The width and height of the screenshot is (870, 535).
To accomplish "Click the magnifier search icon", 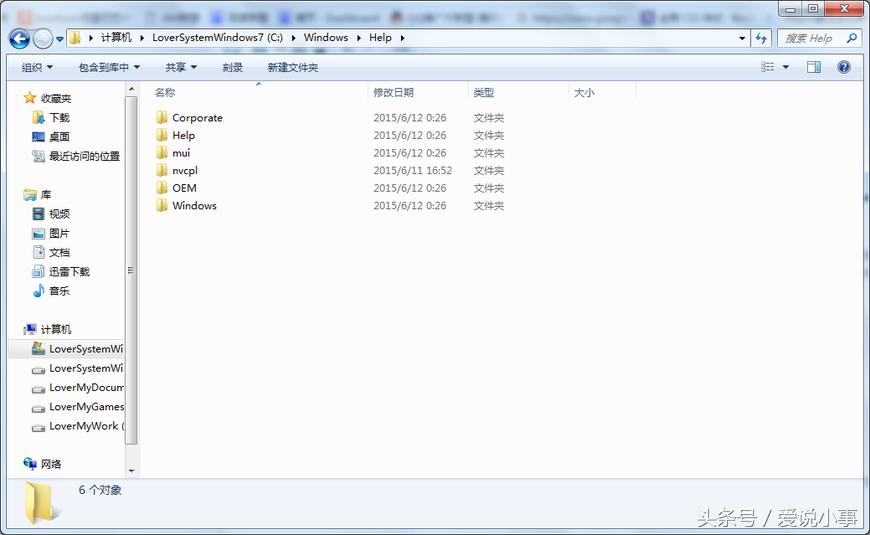I will click(852, 38).
